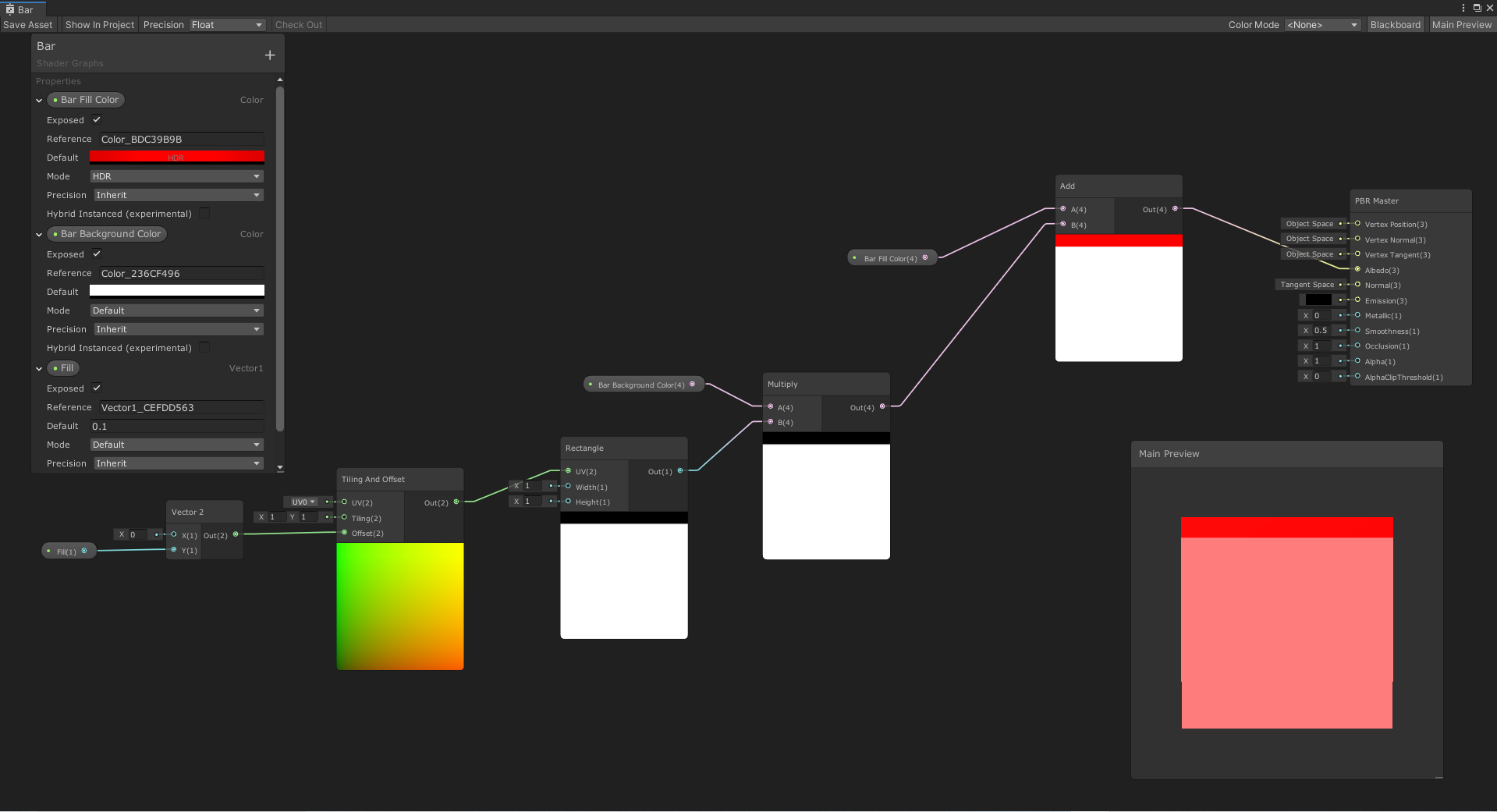The image size is (1497, 812).
Task: Click PBR Master Albedo(3) input port
Action: [1357, 269]
